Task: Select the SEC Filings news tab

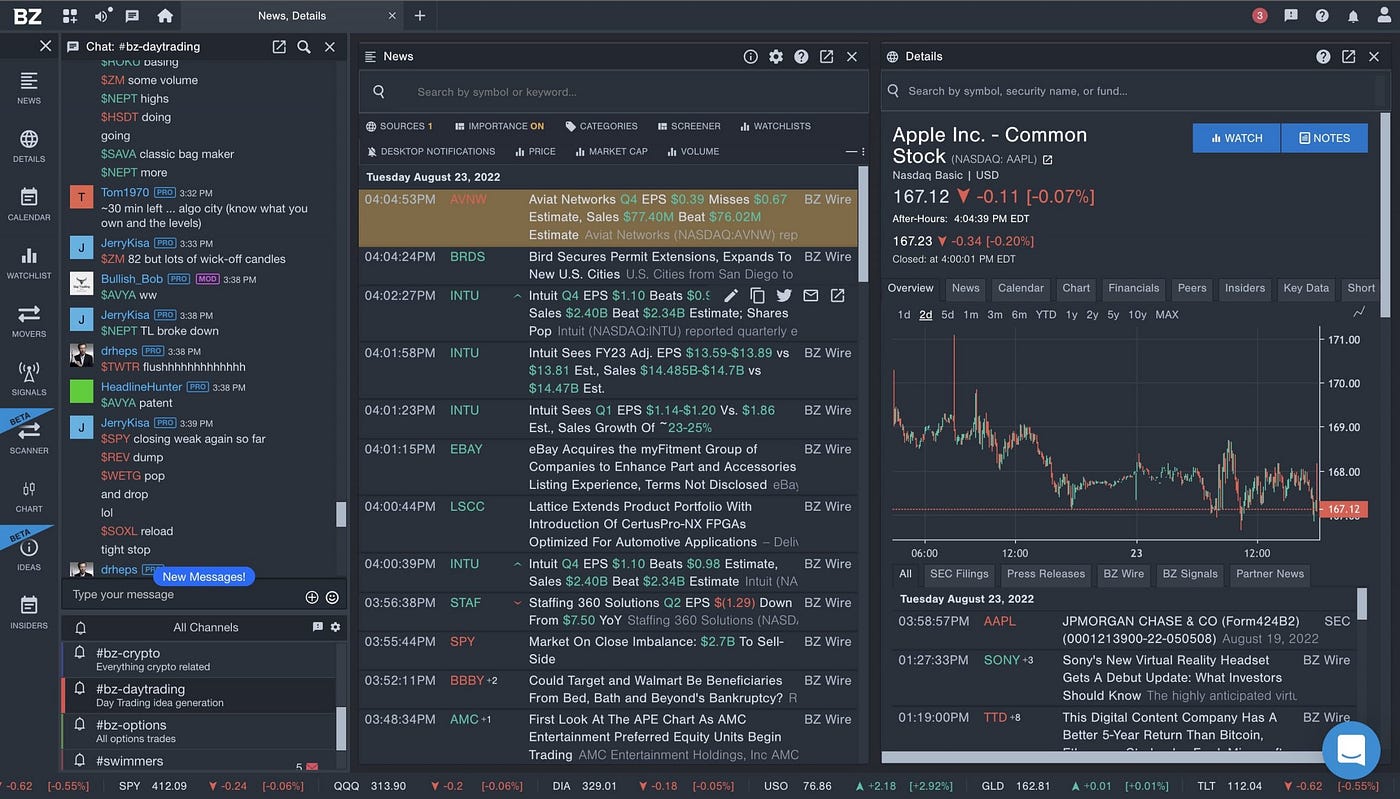Action: pyautogui.click(x=958, y=574)
